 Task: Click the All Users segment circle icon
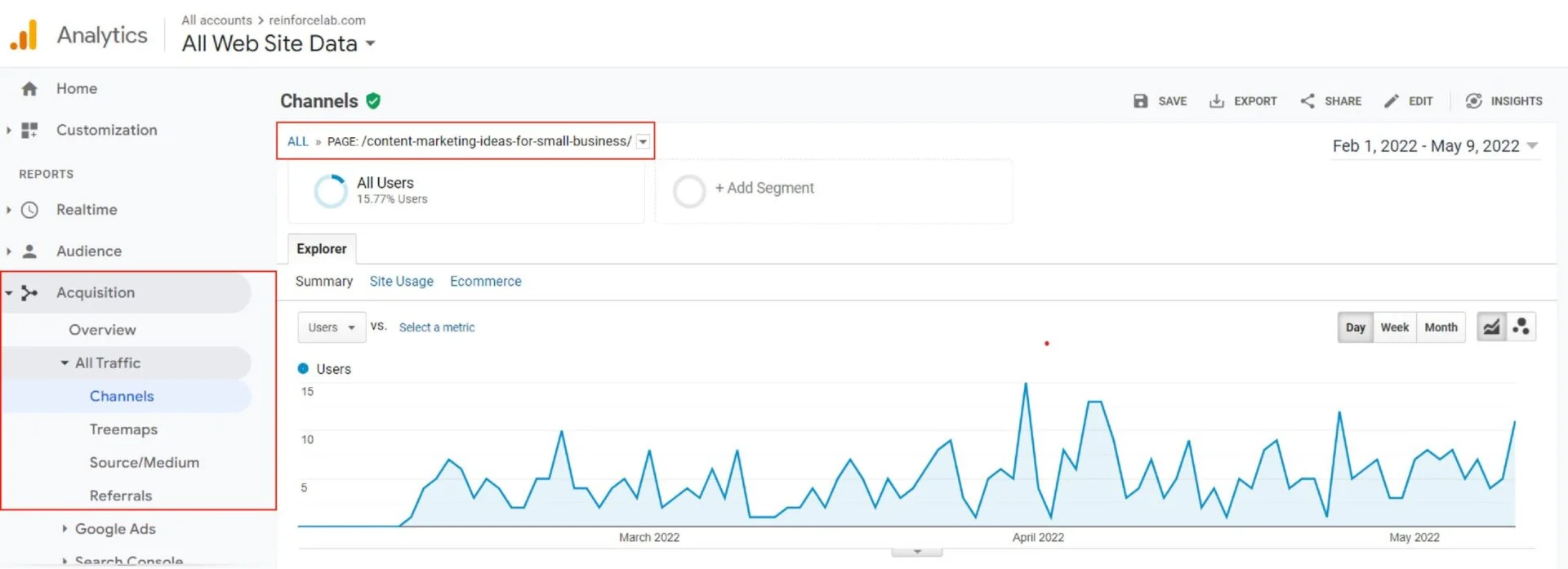(331, 191)
